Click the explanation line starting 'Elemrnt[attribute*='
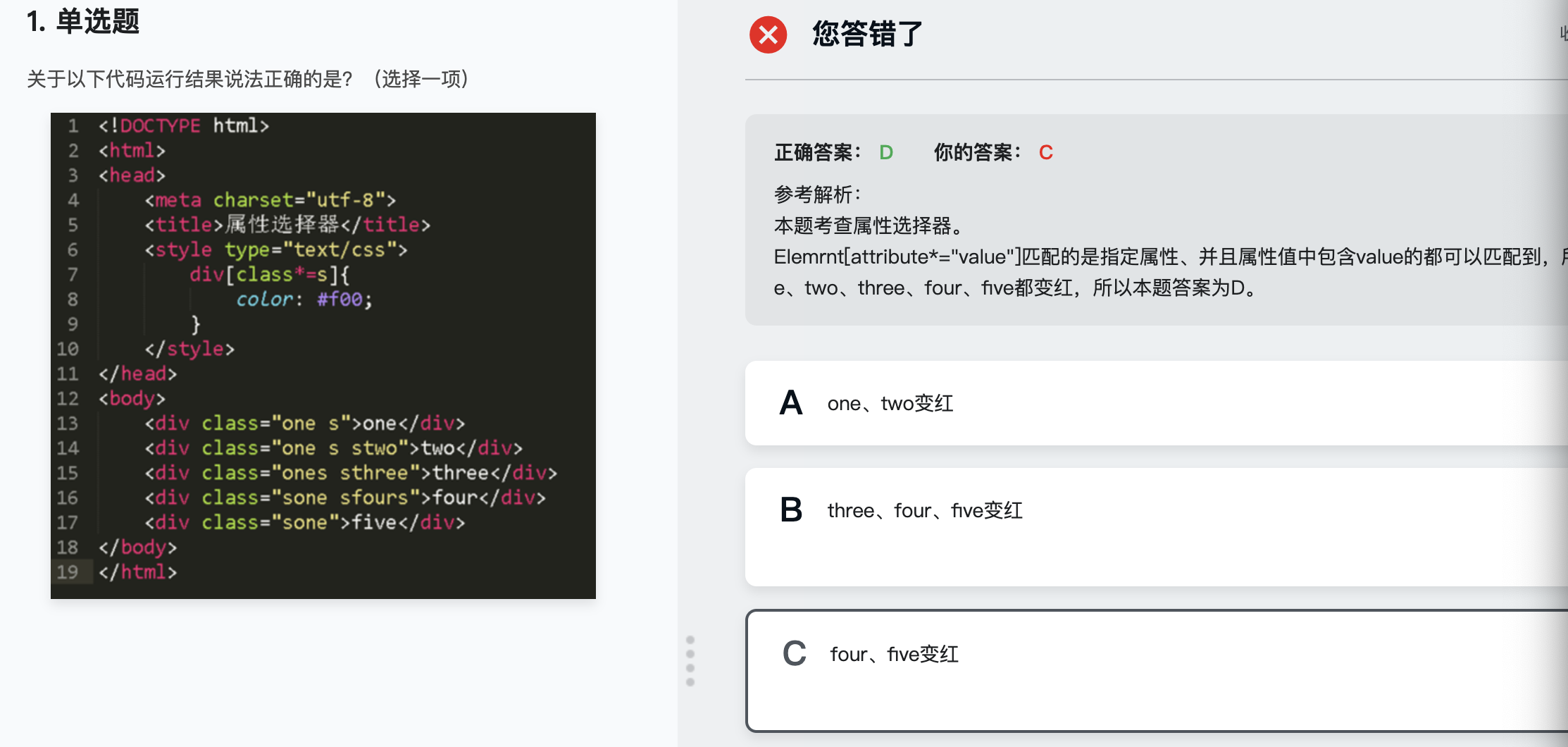1568x747 pixels. click(x=1169, y=257)
